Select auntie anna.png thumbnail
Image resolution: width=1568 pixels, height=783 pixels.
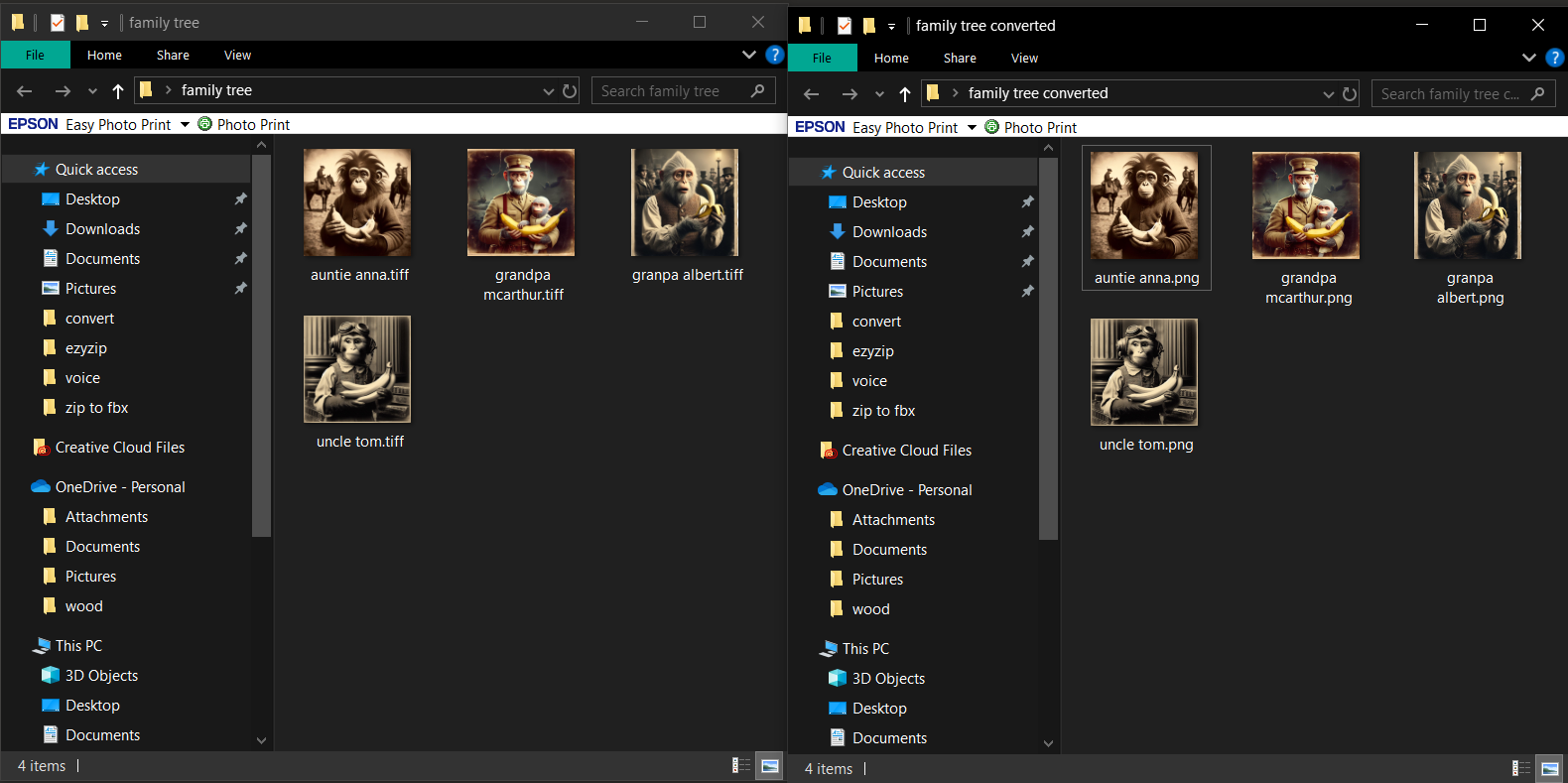[x=1144, y=205]
